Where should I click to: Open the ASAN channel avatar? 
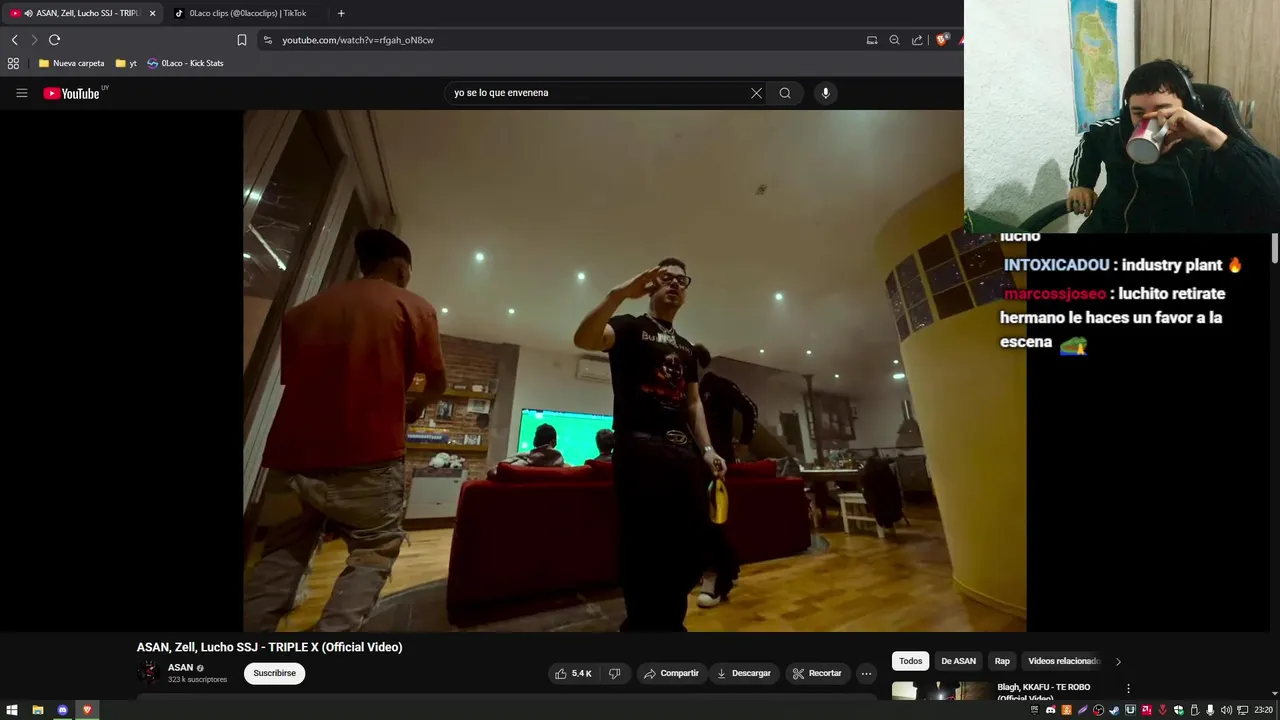(x=149, y=673)
